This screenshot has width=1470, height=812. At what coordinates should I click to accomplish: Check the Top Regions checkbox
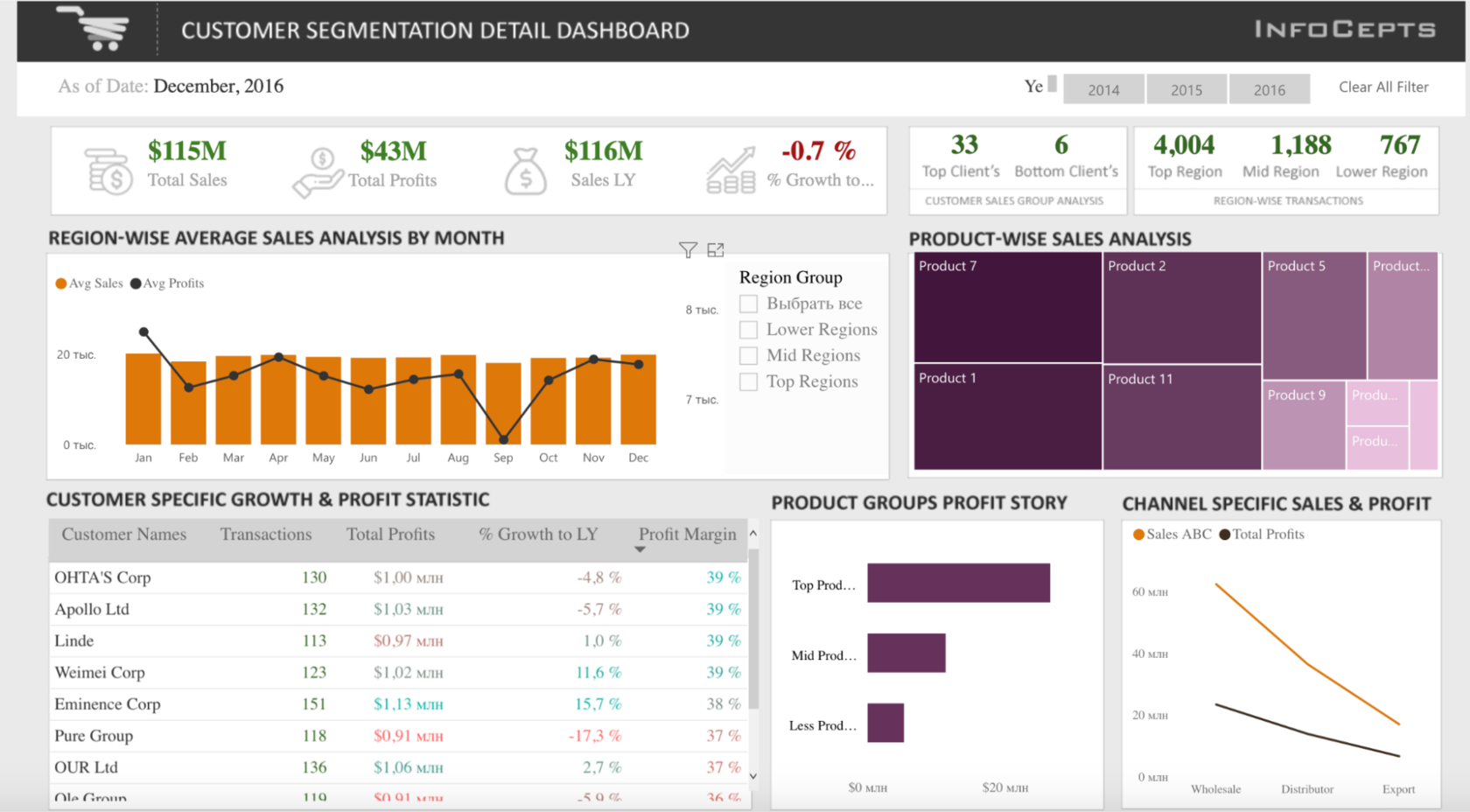pos(748,382)
